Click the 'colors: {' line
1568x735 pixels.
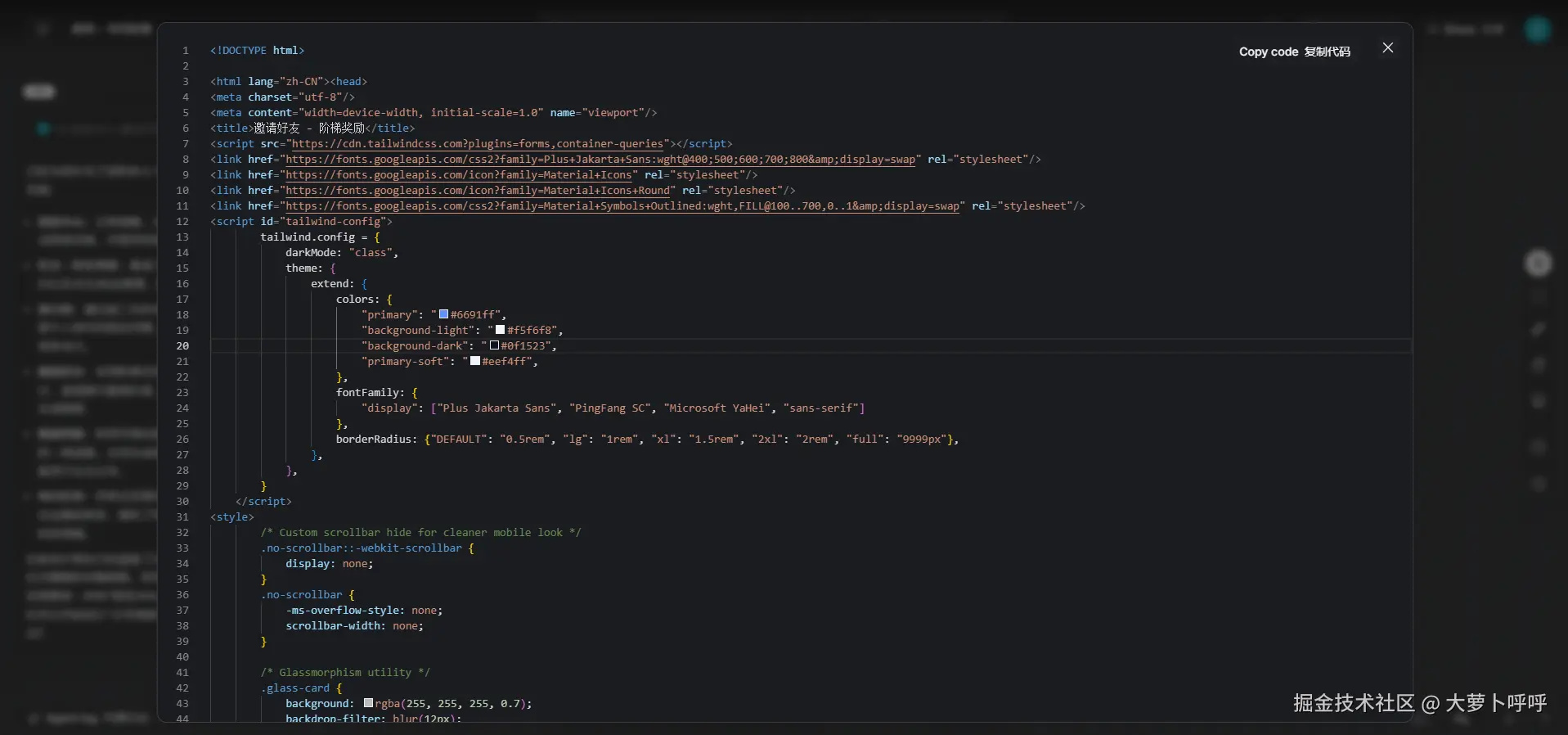(365, 300)
